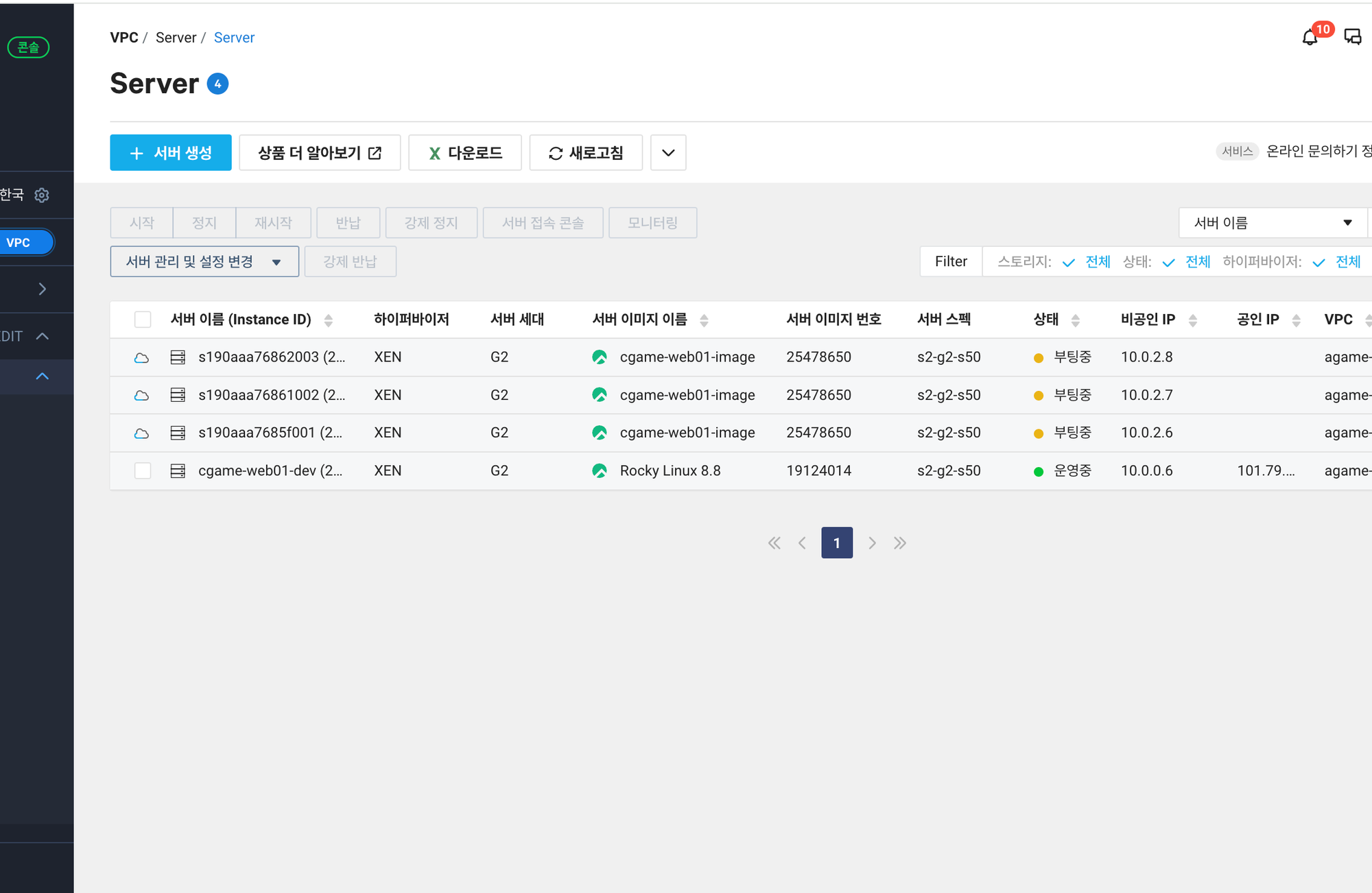Expand the chevron dropdown next to 새로고침
The image size is (1372, 893).
668,152
